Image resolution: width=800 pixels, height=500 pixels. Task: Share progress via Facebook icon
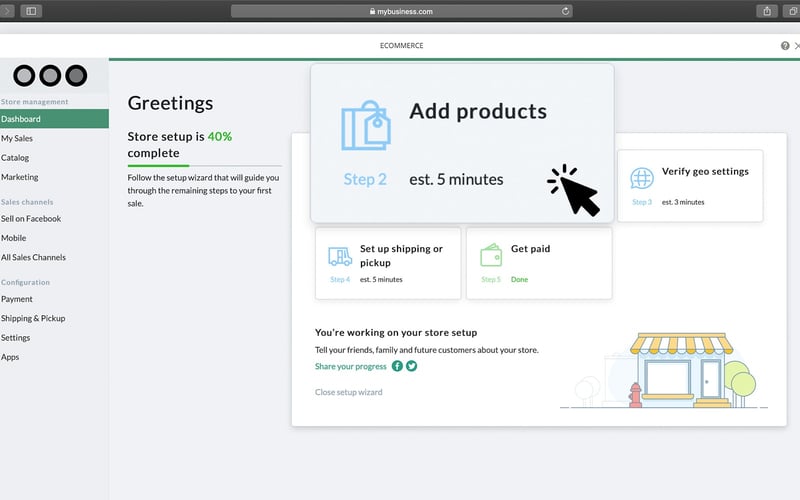click(397, 366)
